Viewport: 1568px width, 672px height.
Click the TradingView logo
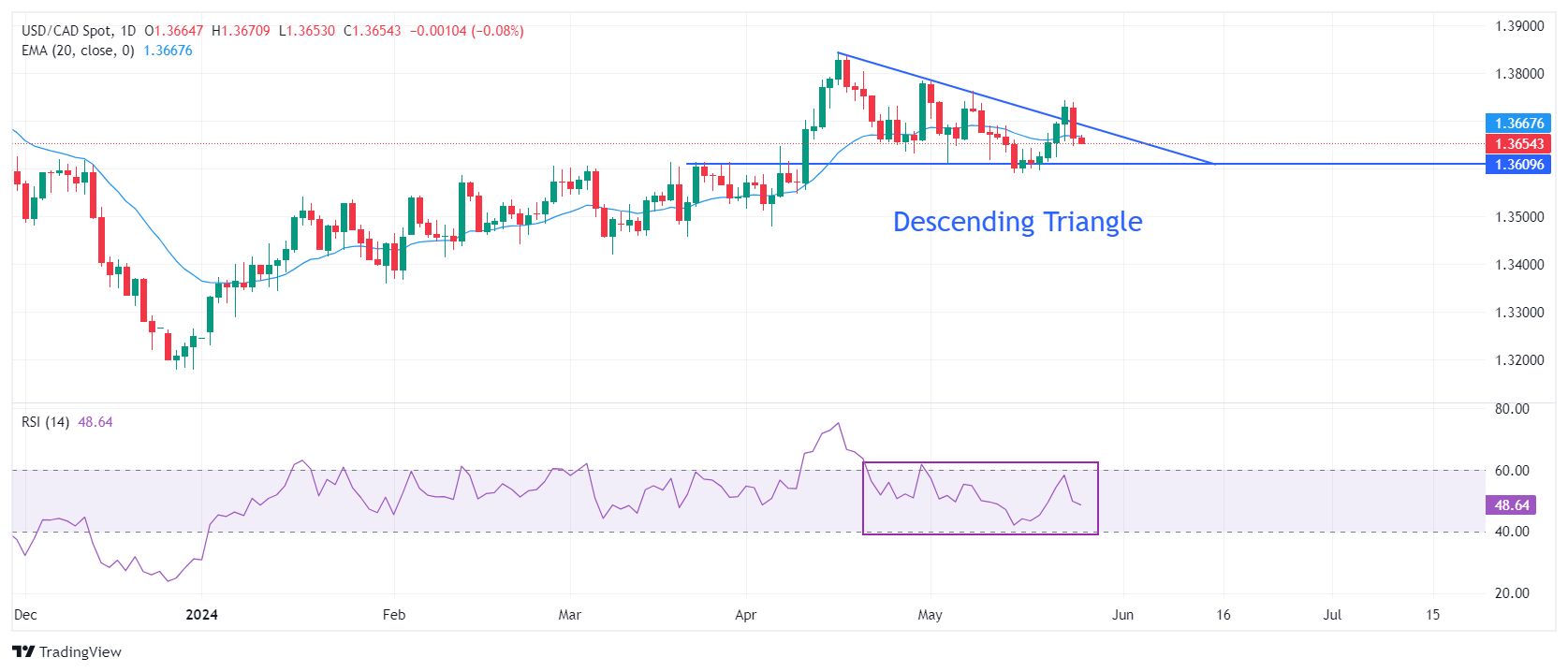click(66, 652)
